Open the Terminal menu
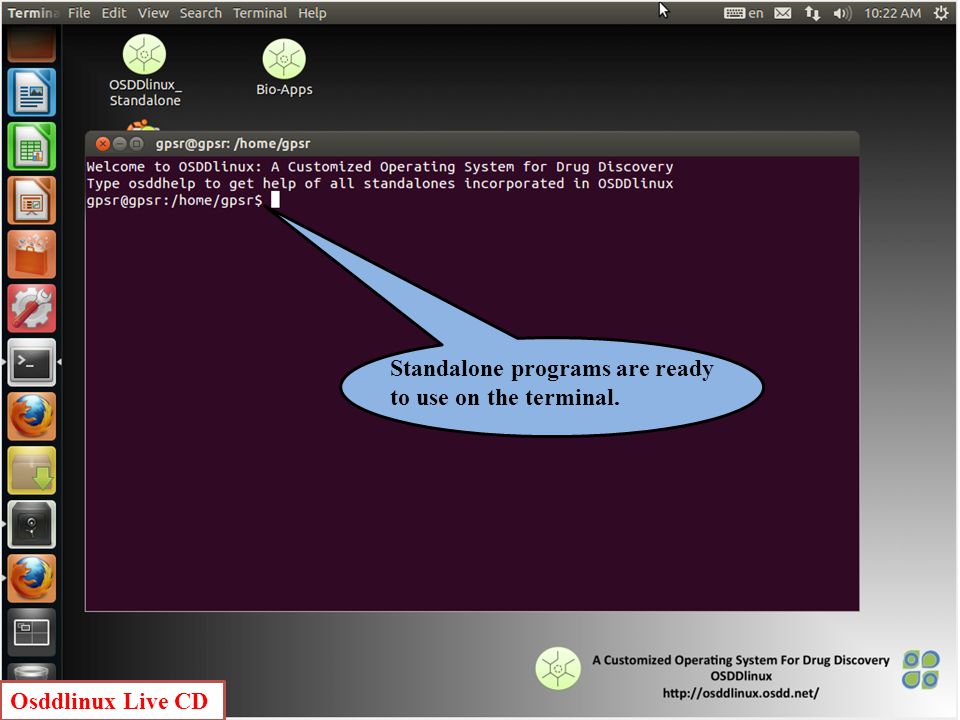Image resolution: width=960 pixels, height=720 pixels. coord(260,13)
